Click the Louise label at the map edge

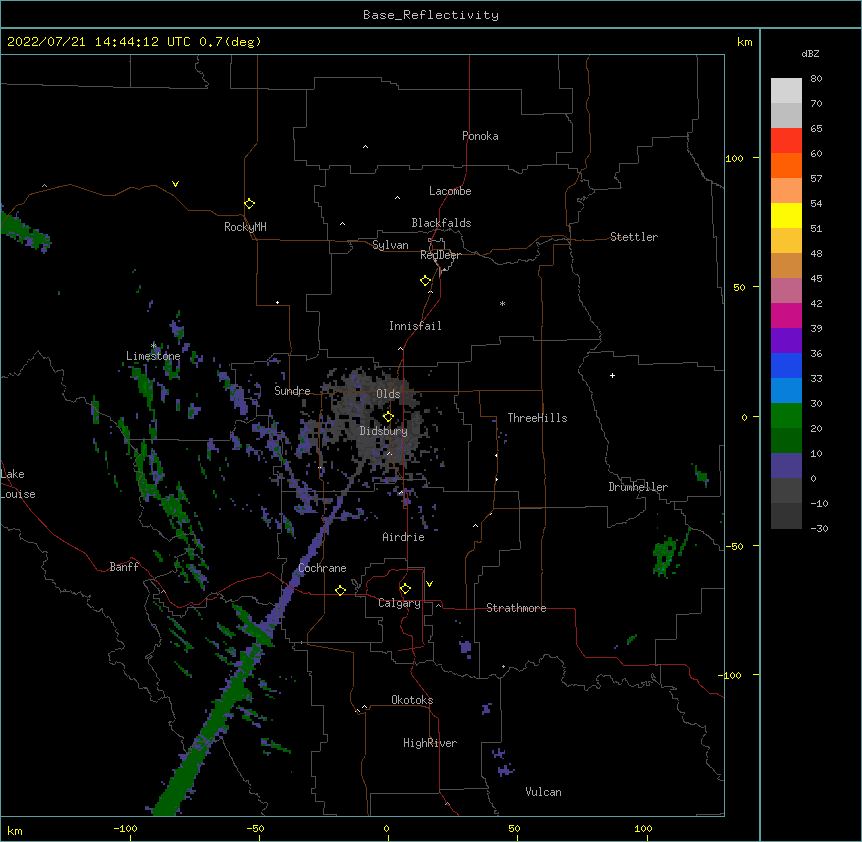pos(18,494)
